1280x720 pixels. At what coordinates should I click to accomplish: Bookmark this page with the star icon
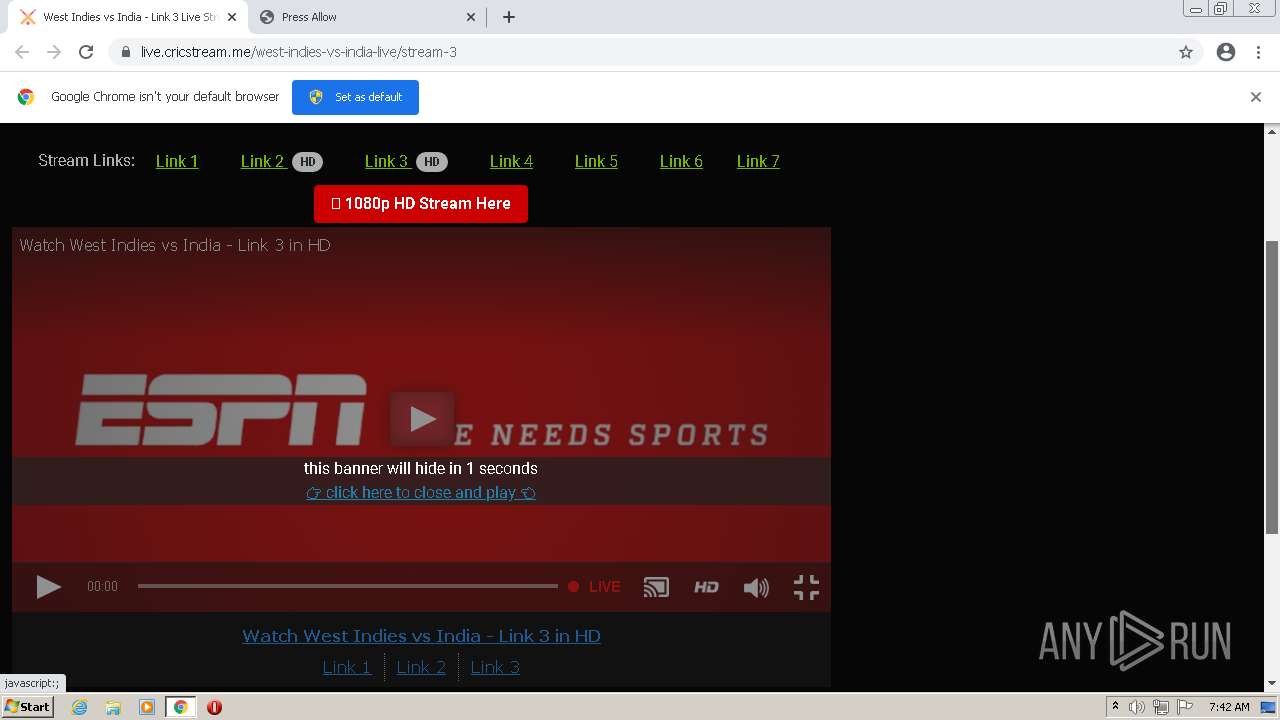click(x=1186, y=52)
